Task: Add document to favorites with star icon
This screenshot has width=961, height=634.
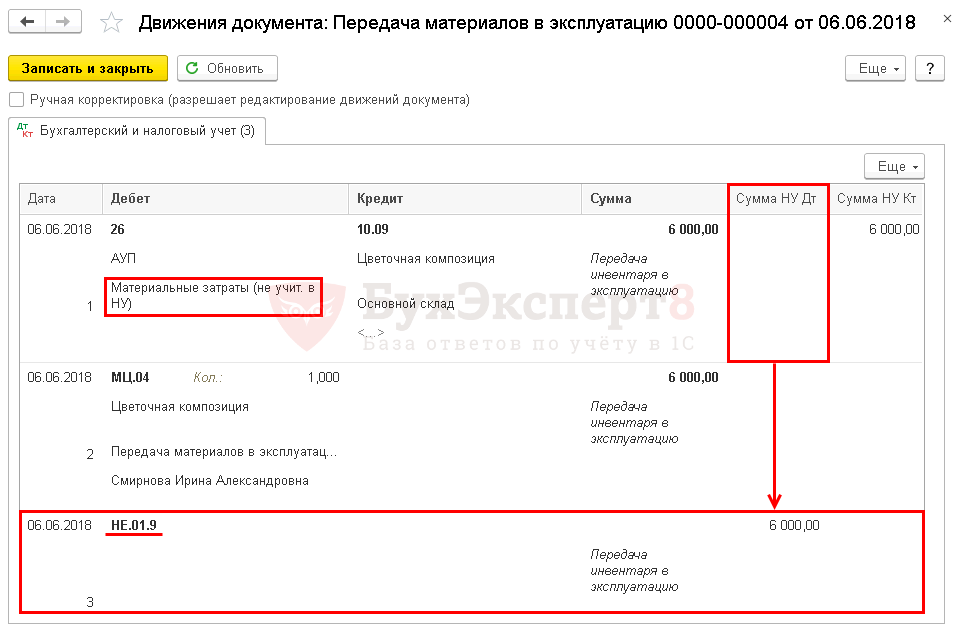Action: point(112,22)
